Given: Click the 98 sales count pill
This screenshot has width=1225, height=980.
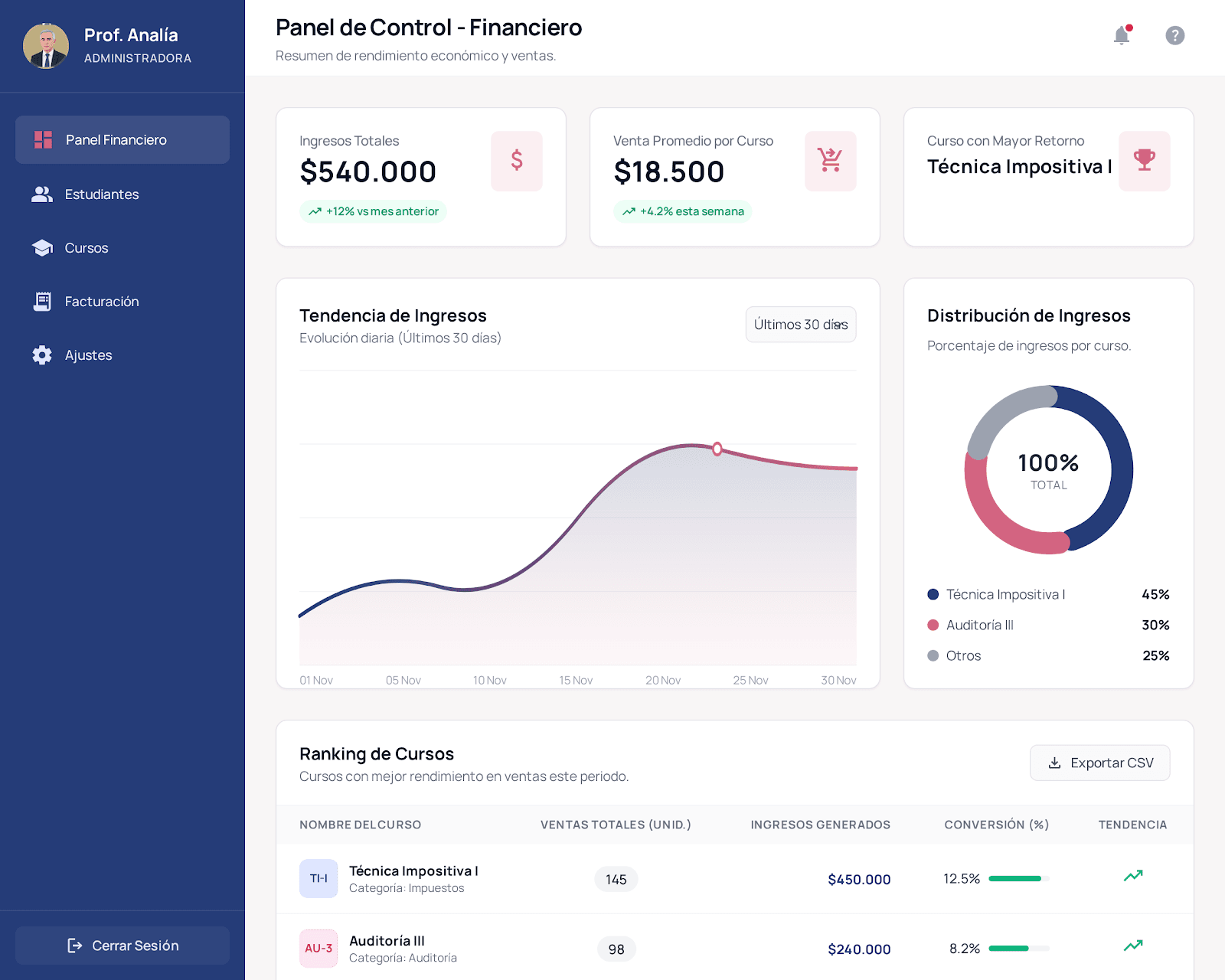Looking at the screenshot, I should tap(616, 949).
